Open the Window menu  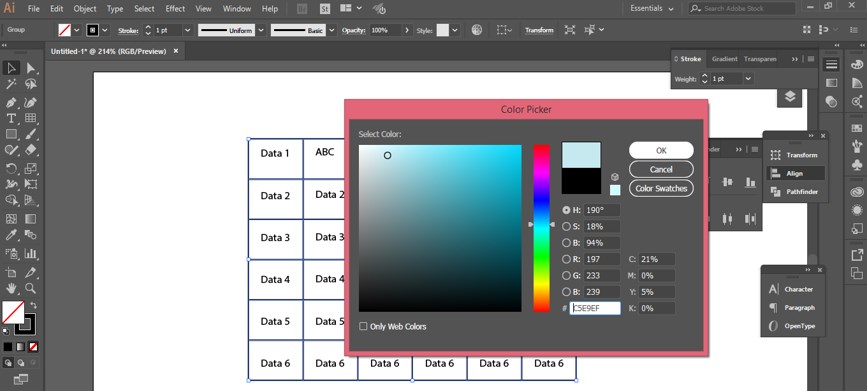tap(237, 9)
